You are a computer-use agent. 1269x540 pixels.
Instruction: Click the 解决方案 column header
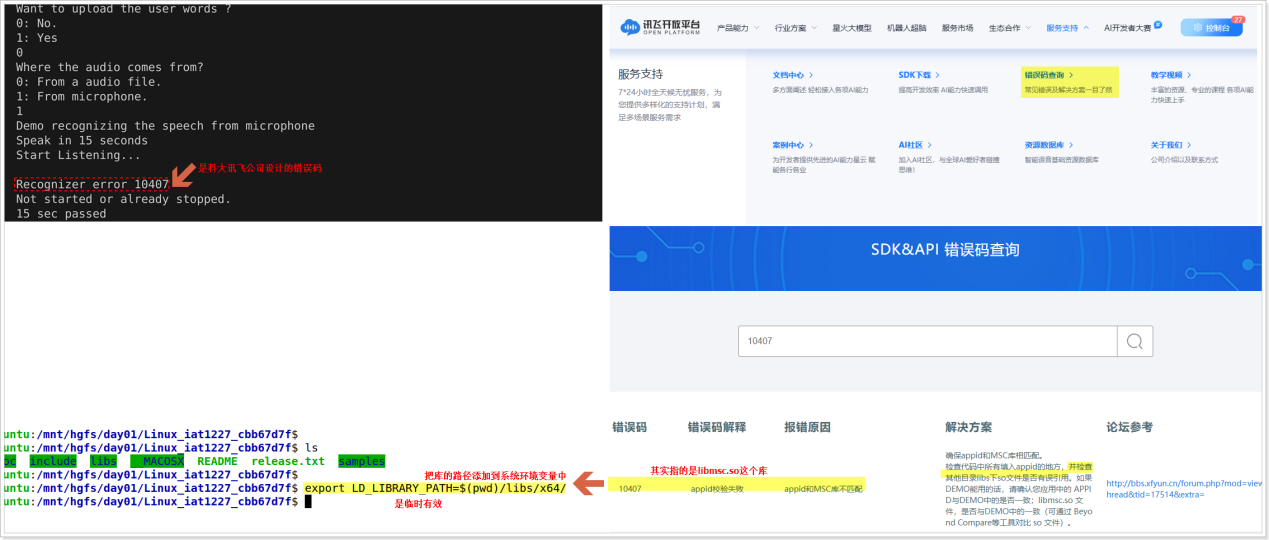point(968,427)
